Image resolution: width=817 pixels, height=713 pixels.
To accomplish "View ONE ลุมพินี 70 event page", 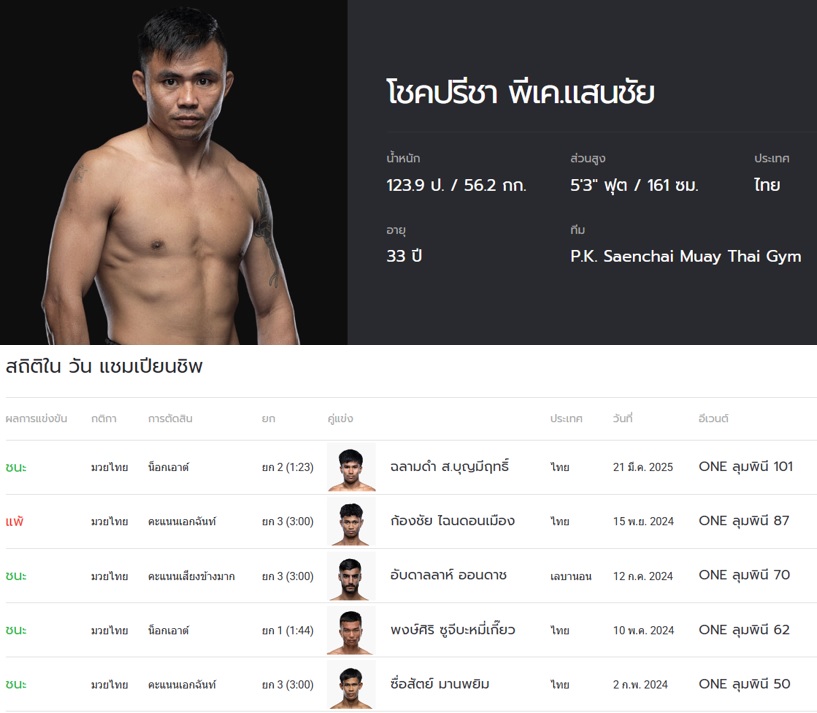I will [x=744, y=575].
